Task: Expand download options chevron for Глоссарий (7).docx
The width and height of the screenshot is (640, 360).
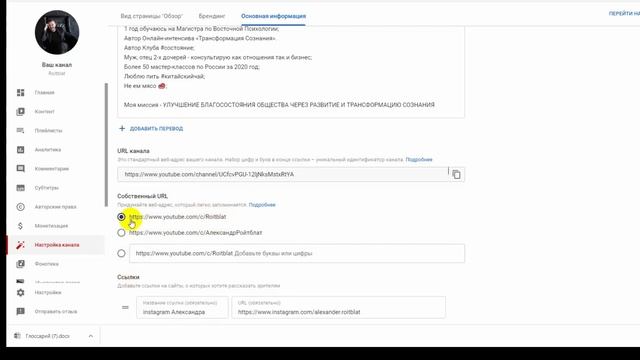Action: [x=91, y=336]
